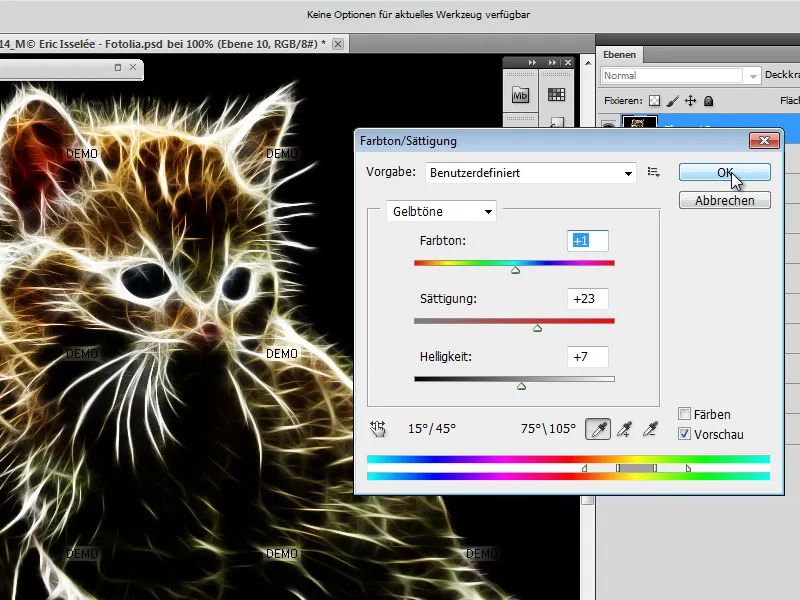Open the Gelbtöne color range dropdown
800x600 pixels.
coord(441,211)
